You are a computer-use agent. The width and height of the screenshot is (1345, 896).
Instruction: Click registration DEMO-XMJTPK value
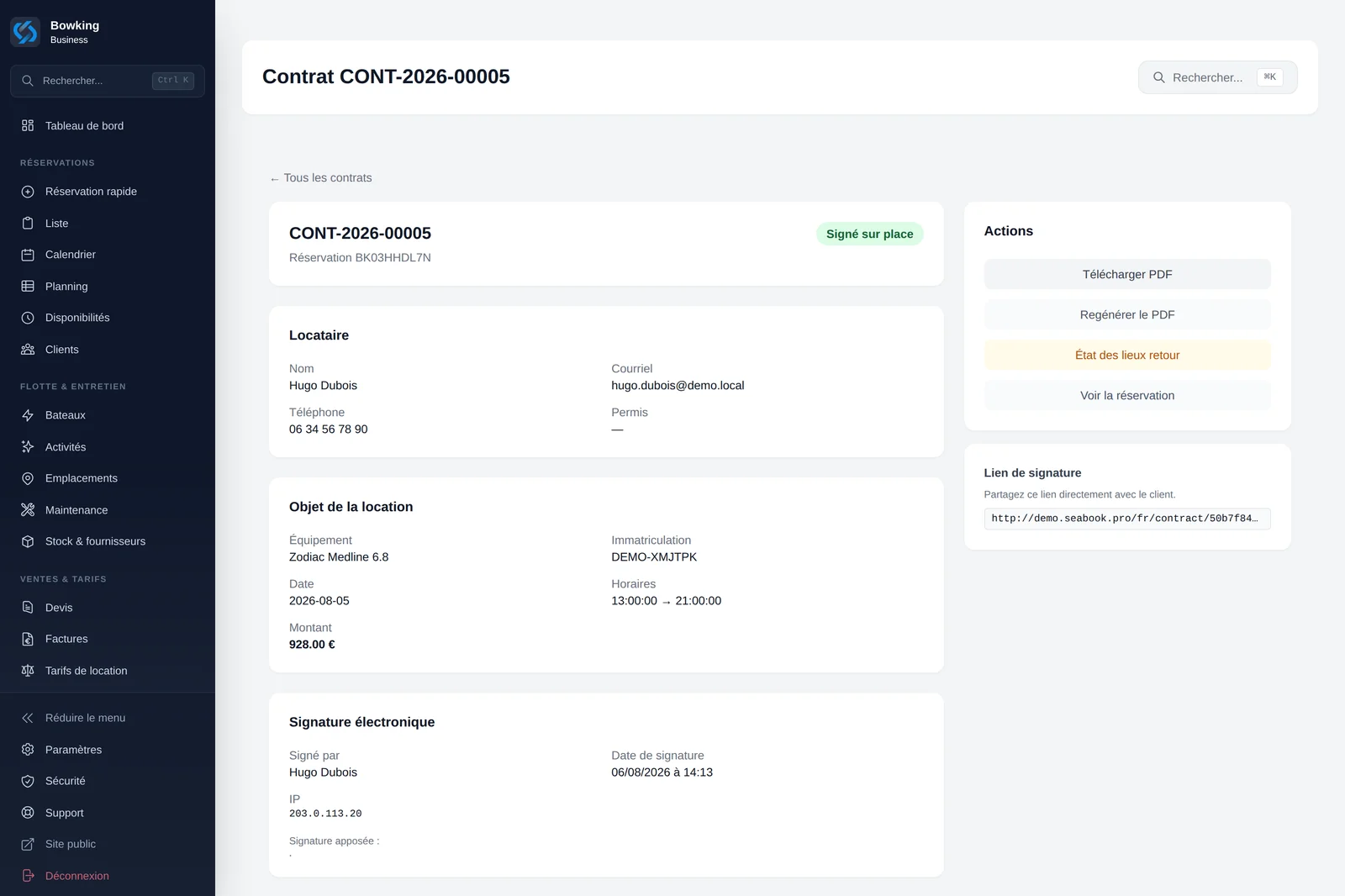pos(654,557)
